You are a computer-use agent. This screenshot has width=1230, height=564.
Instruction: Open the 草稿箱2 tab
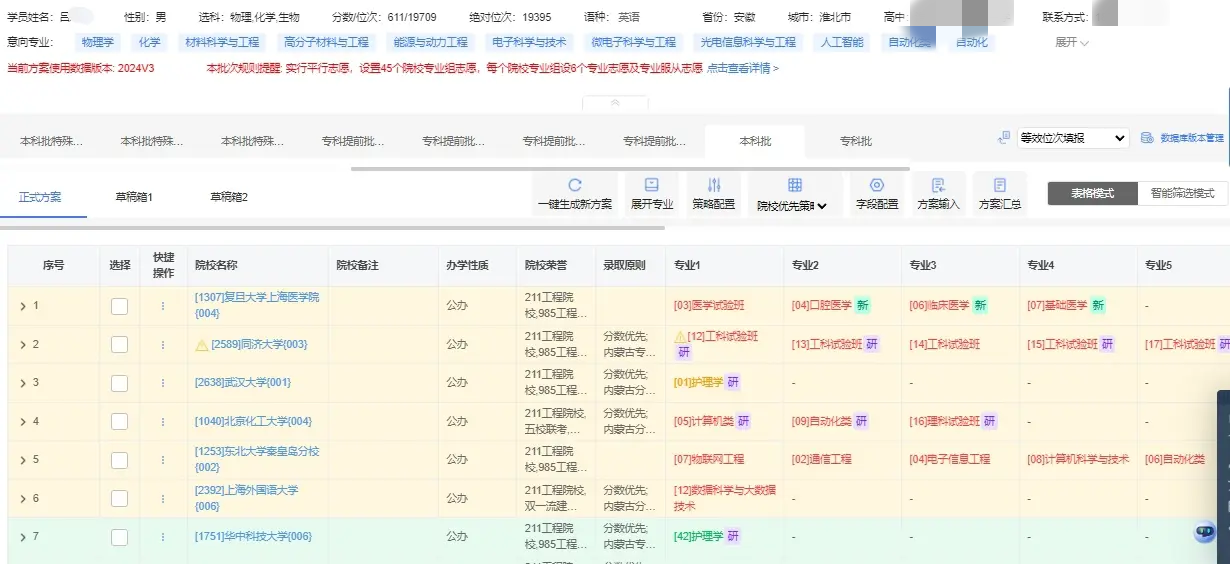[229, 197]
